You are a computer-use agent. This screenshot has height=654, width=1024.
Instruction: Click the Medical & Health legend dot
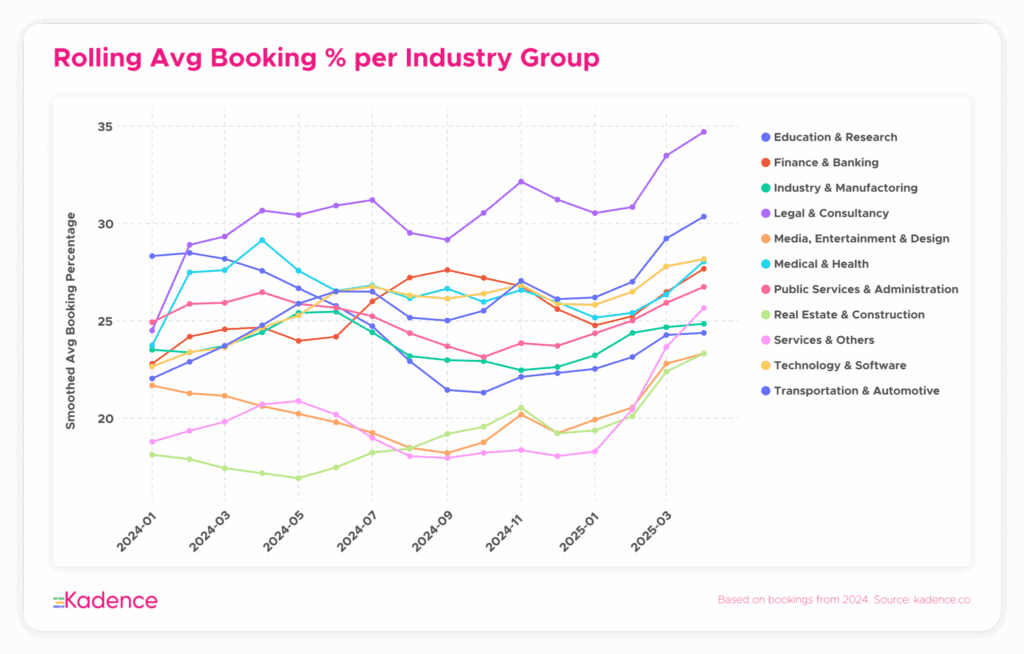pyautogui.click(x=765, y=264)
